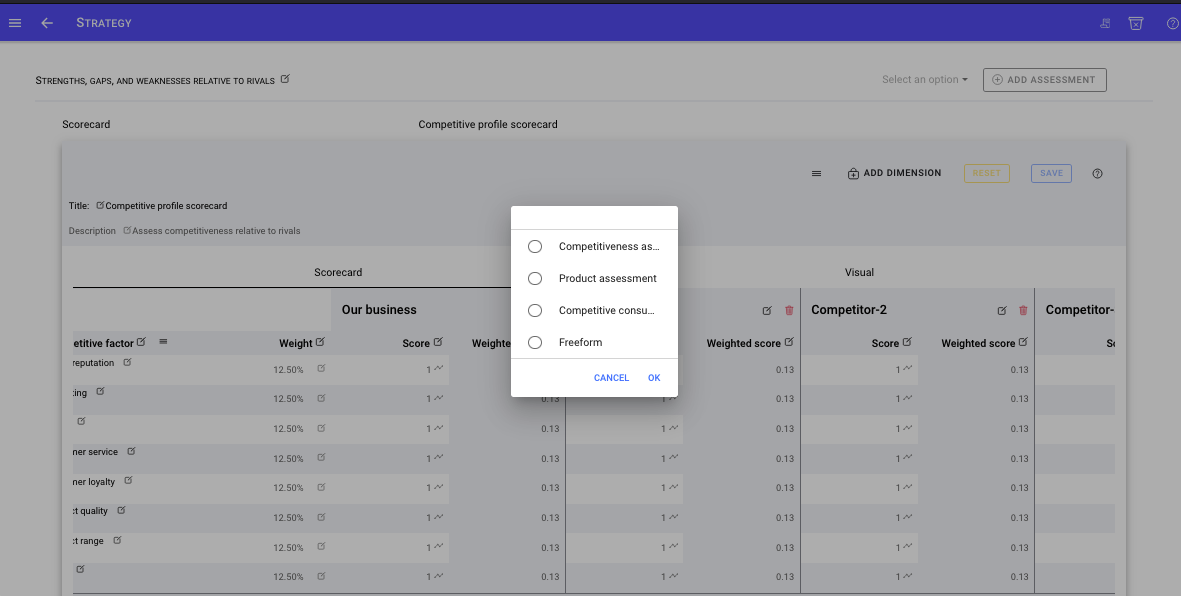The height and width of the screenshot is (596, 1181).
Task: Switch to the Visual tab
Action: pyautogui.click(x=859, y=273)
